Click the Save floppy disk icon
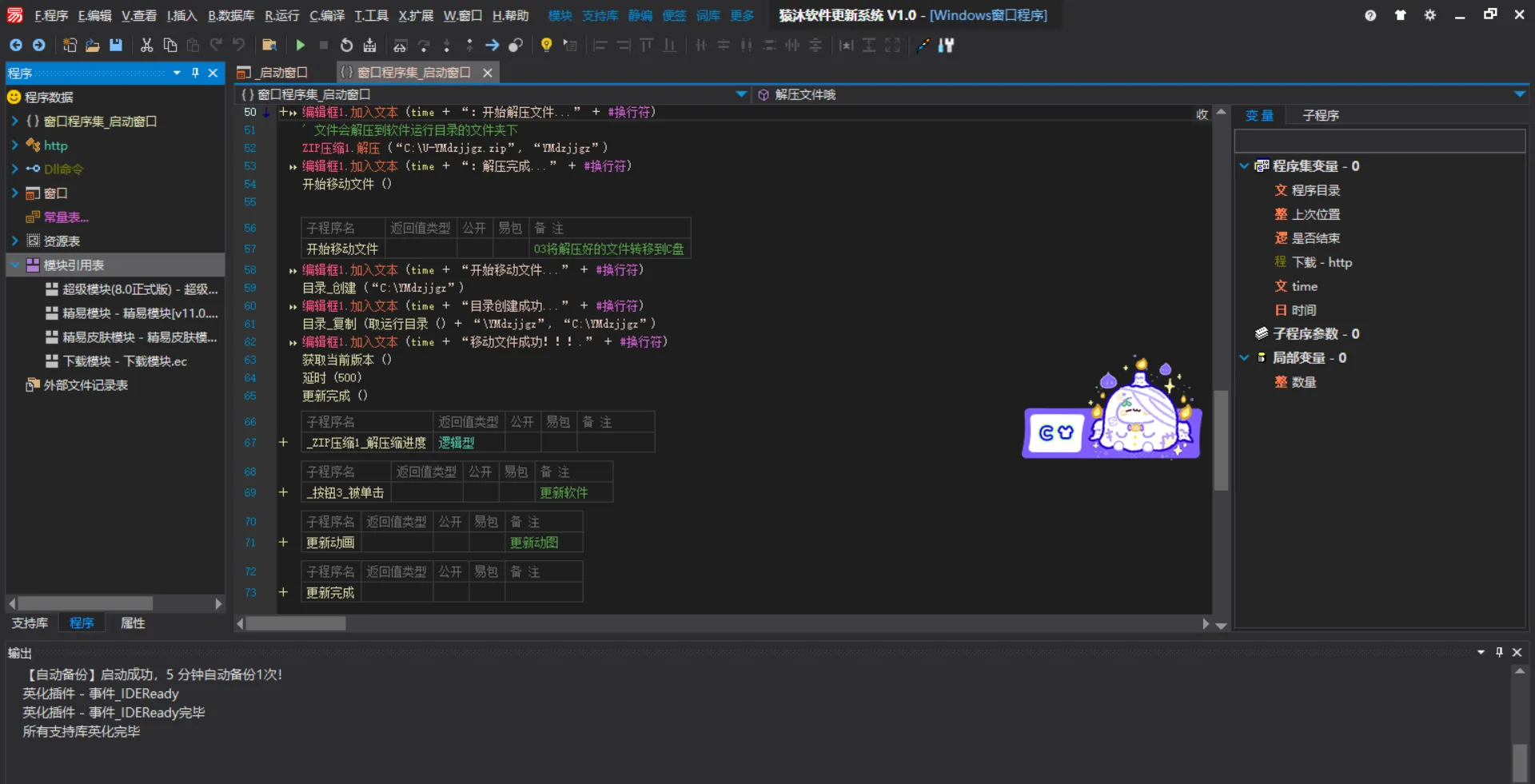The image size is (1535, 784). (116, 46)
